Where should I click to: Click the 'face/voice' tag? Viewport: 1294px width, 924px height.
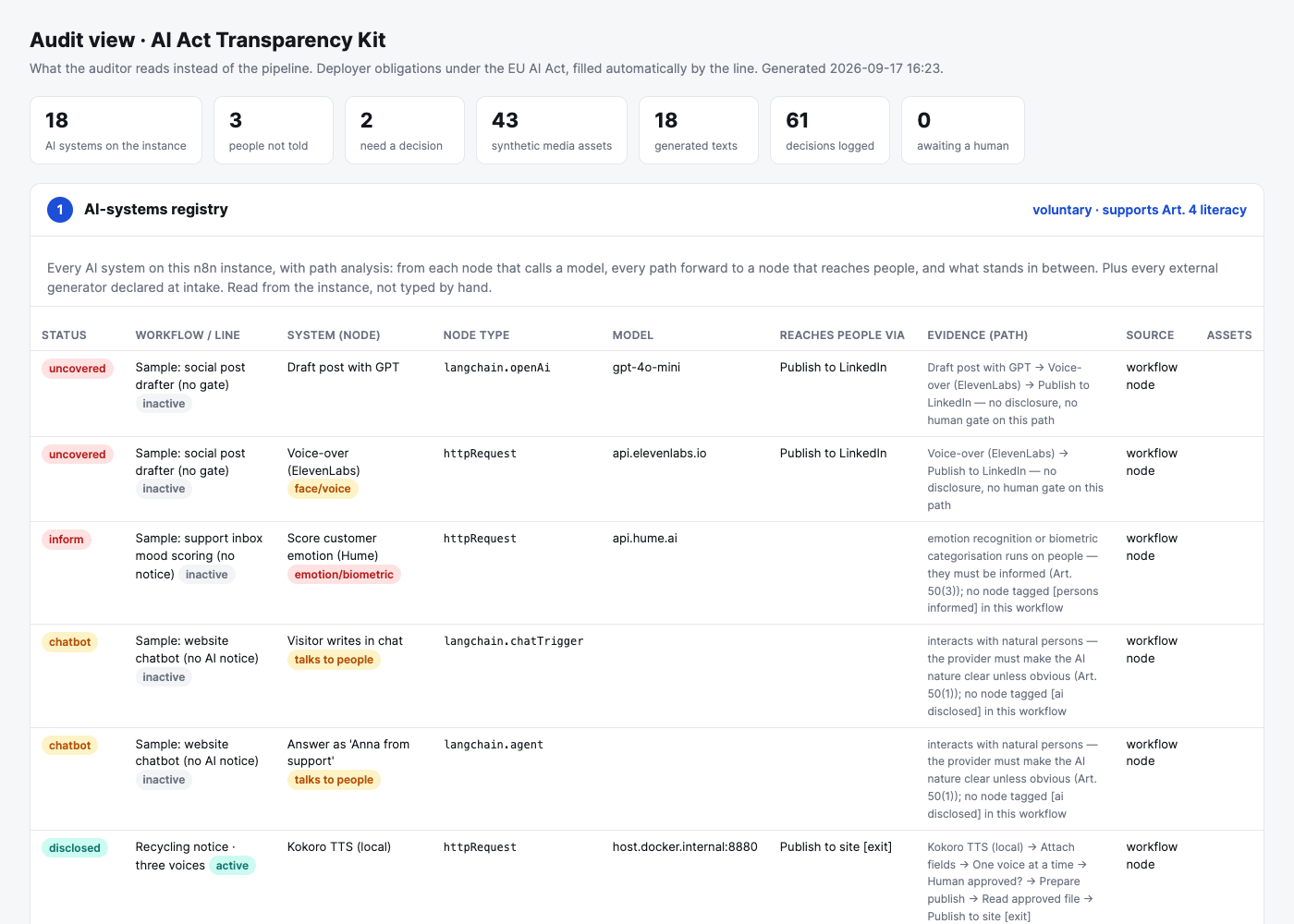[x=323, y=489]
